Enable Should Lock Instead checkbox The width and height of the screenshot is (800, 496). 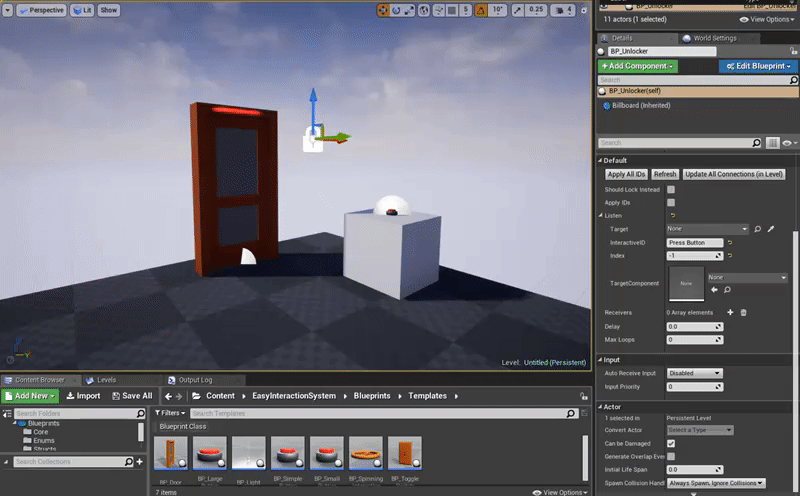671,189
